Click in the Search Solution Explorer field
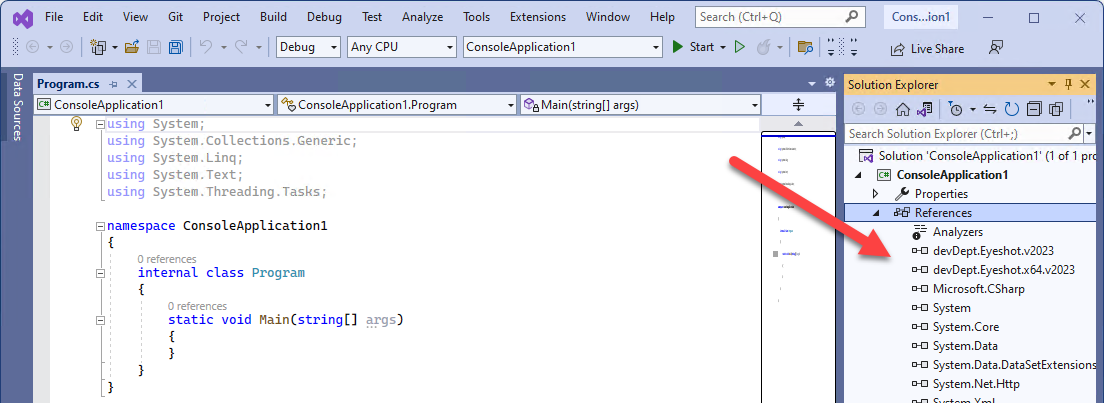The image size is (1104, 403). coord(960,134)
